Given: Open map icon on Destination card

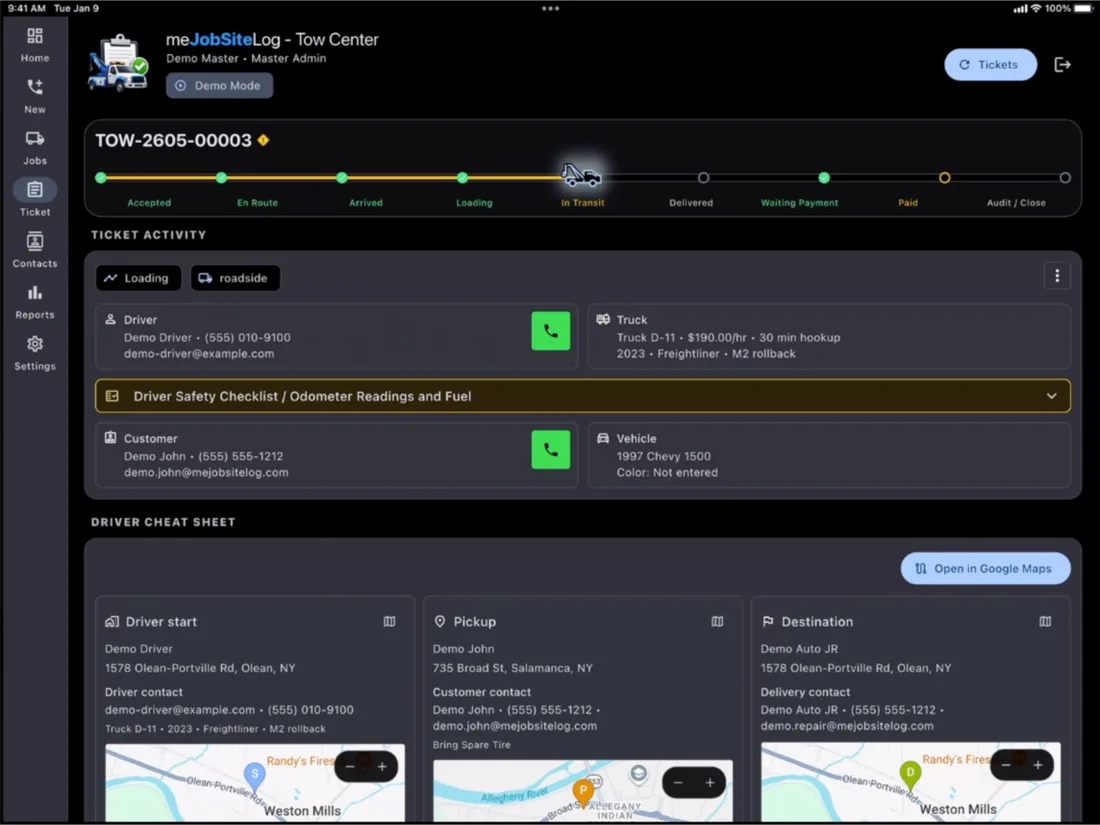Looking at the screenshot, I should (x=1045, y=622).
